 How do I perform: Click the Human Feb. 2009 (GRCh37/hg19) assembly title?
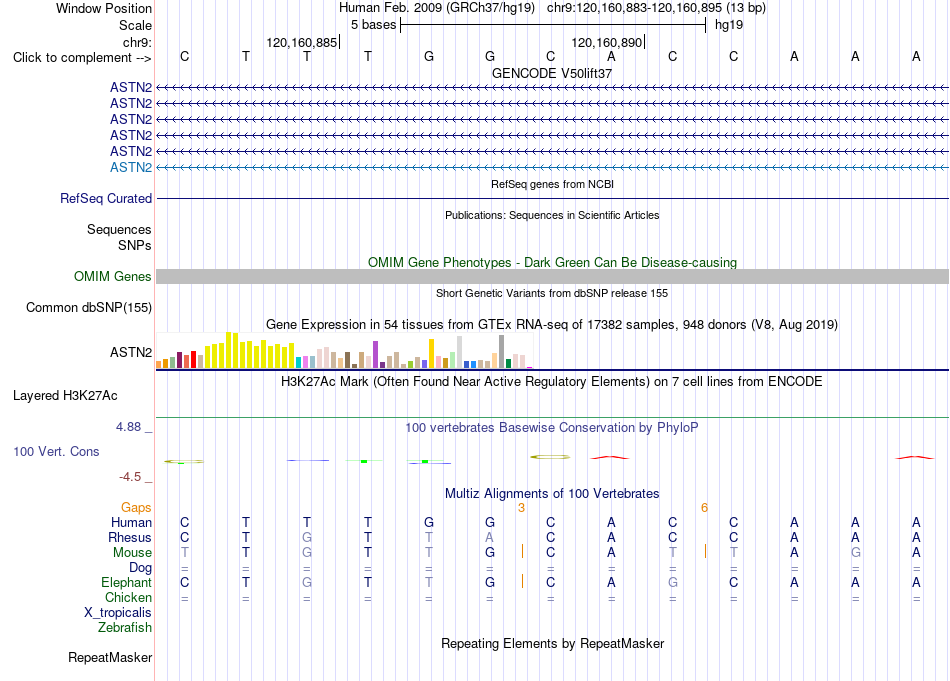coord(436,8)
